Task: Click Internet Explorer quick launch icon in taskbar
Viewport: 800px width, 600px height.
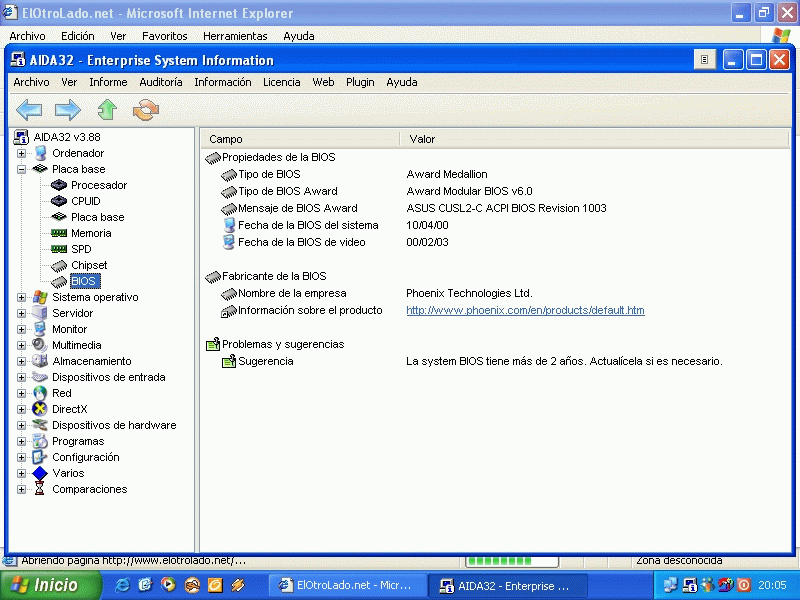Action: 122,585
